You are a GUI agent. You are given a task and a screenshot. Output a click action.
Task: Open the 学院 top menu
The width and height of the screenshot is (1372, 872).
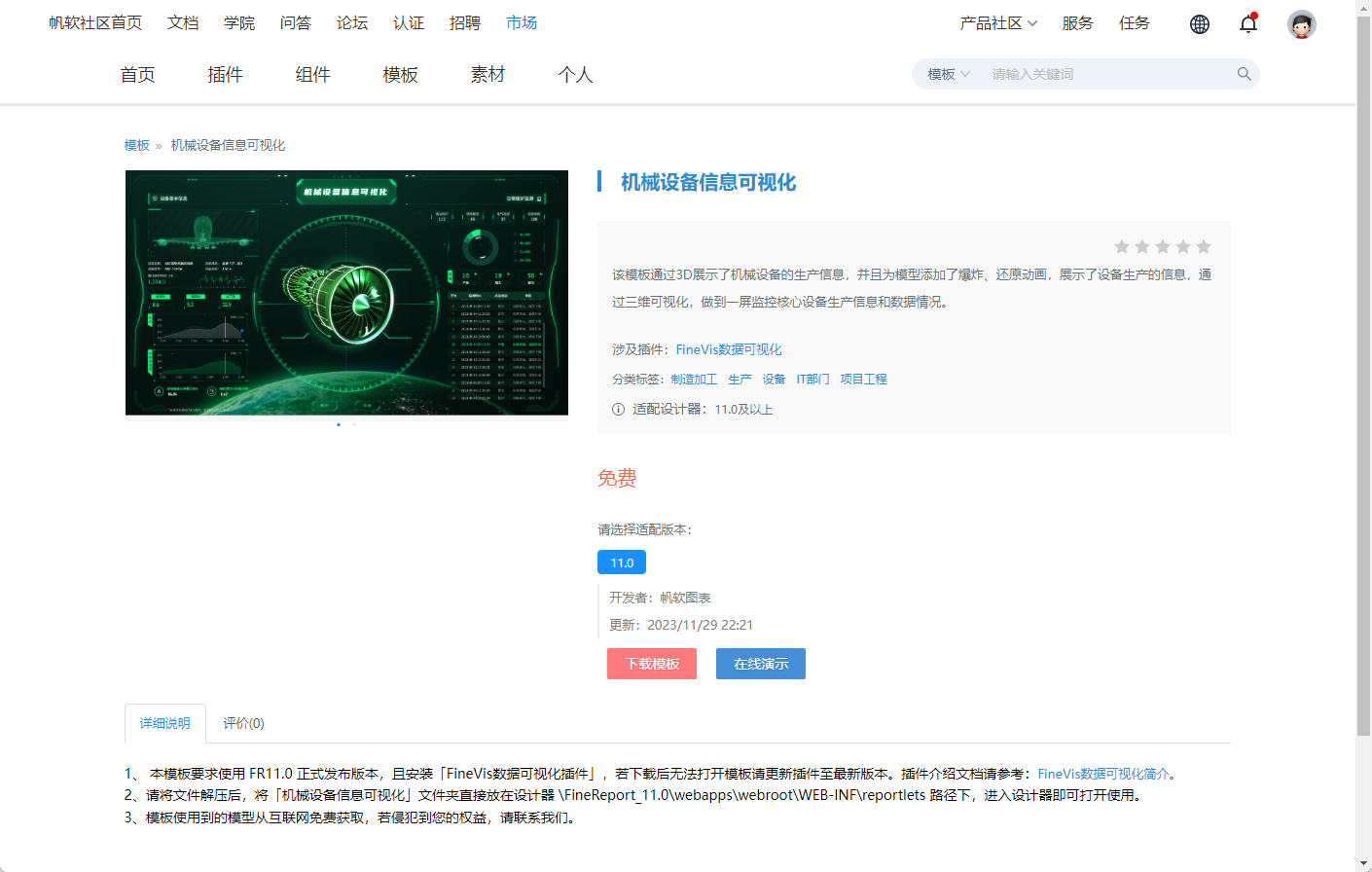coord(239,23)
